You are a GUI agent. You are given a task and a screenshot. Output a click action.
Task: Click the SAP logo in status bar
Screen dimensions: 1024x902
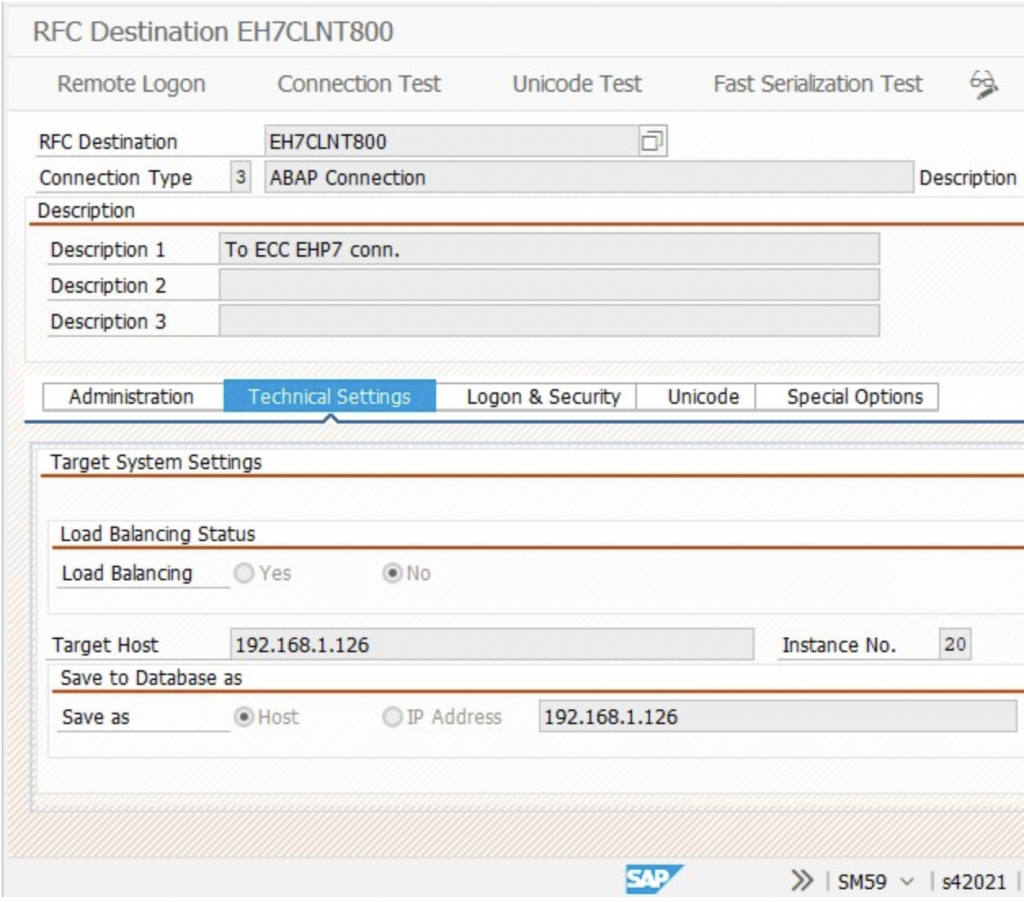(x=654, y=880)
